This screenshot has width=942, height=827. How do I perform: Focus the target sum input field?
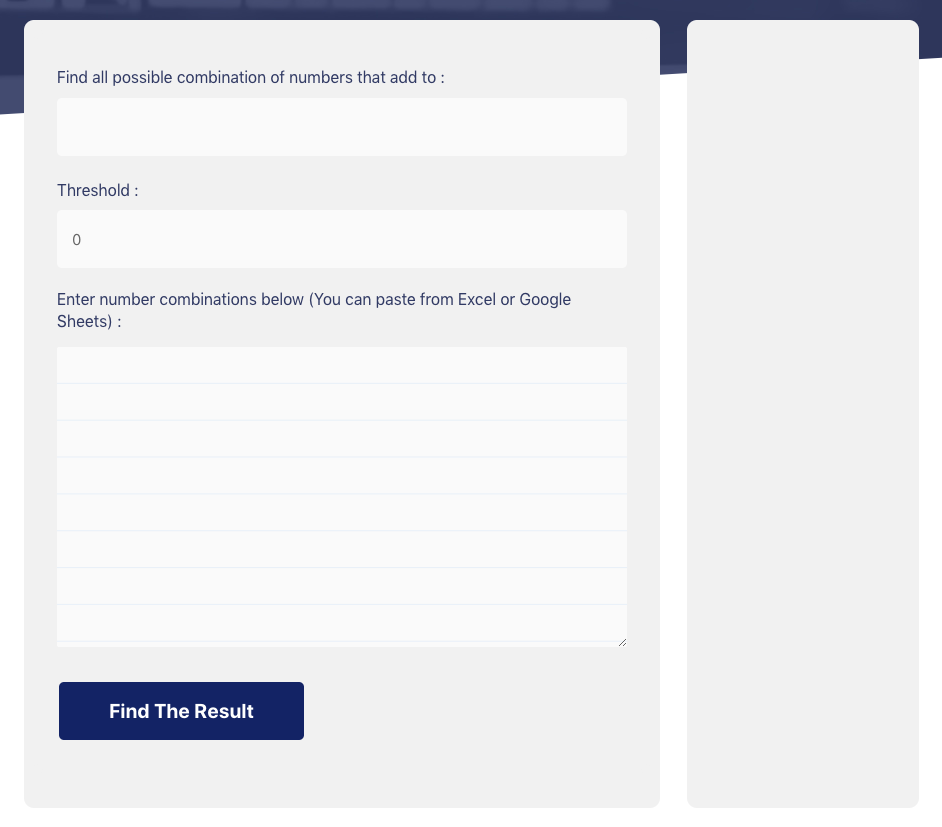tap(342, 127)
